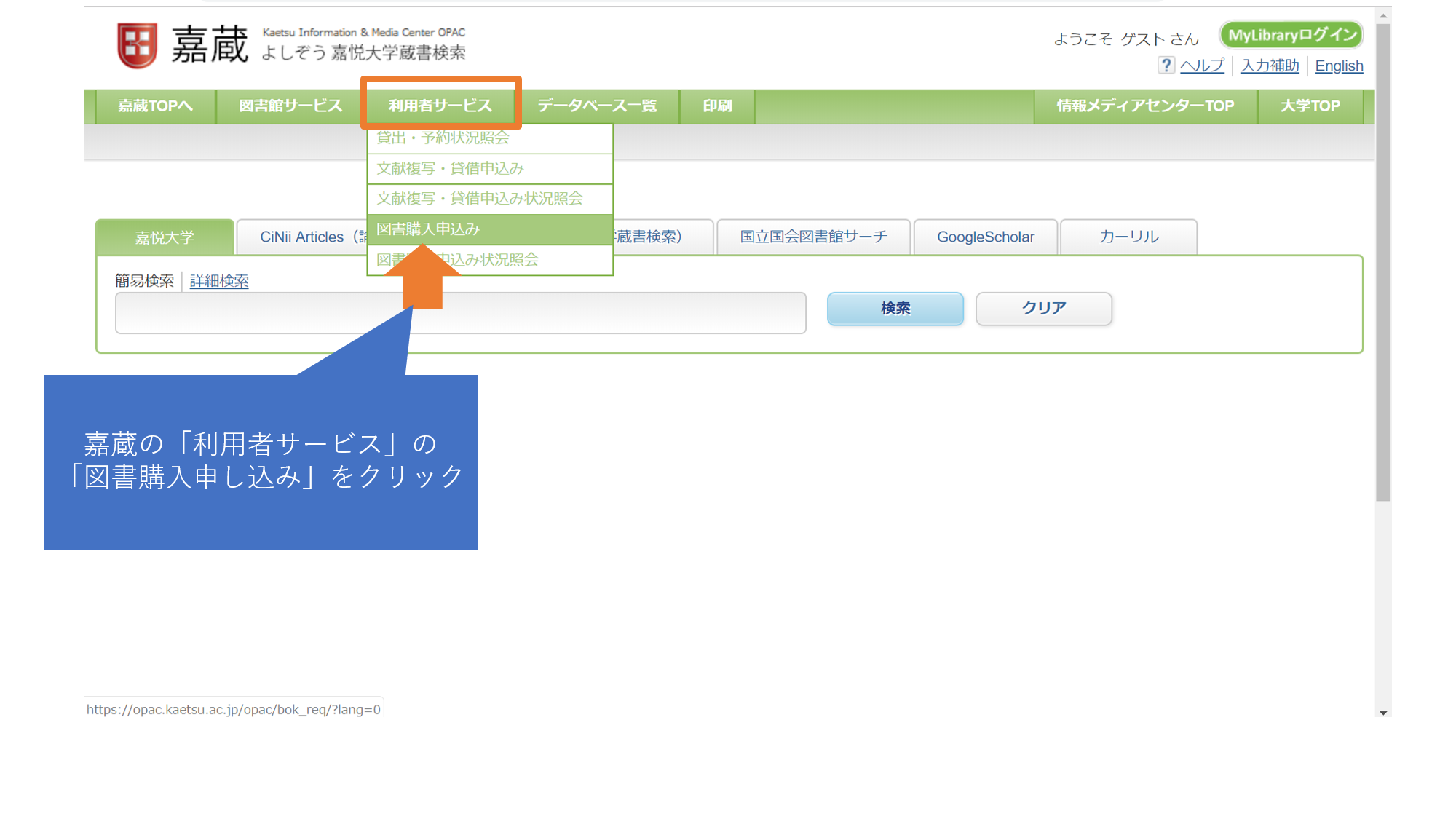Switch language via English link
Viewport: 1456px width, 819px height.
pos(1338,66)
